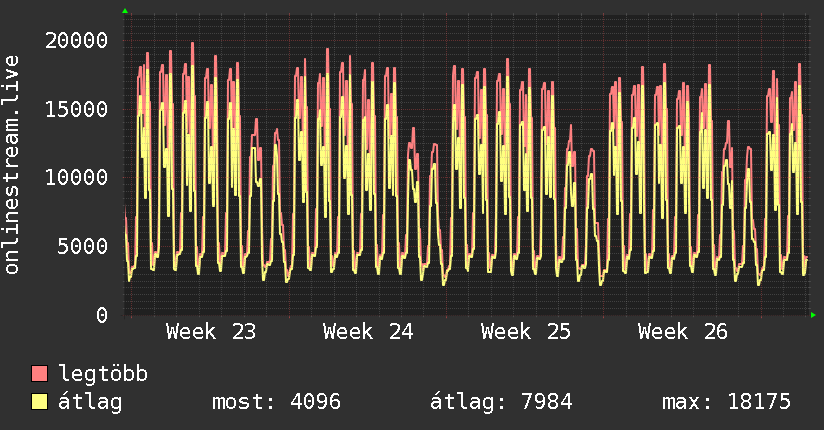
Task: Click the yellow átlag legend swatch
Action: [39, 401]
